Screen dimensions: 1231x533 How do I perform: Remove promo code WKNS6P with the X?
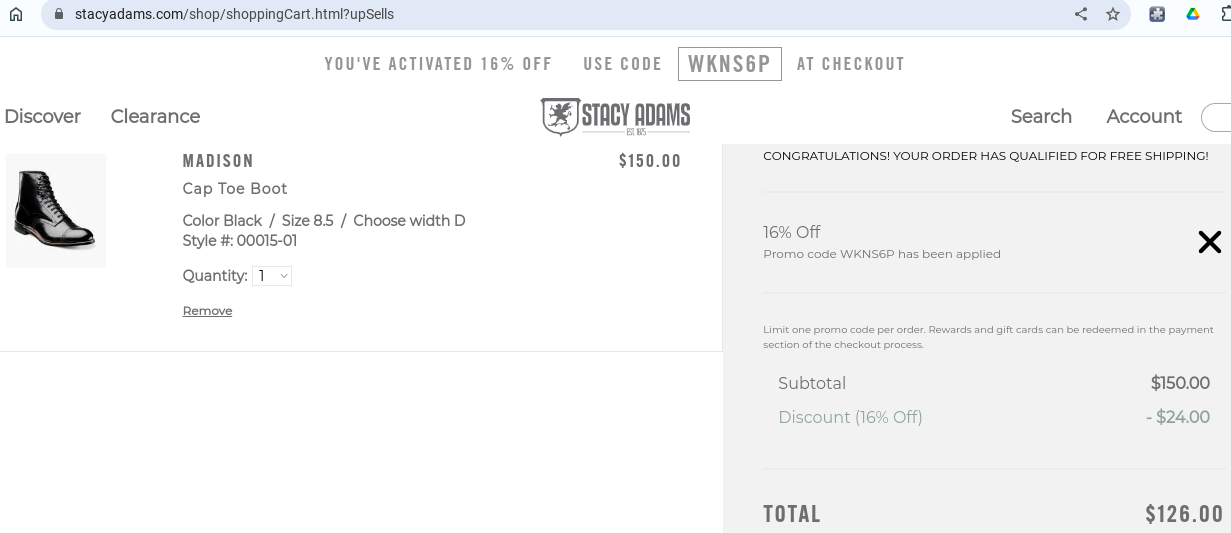(1209, 241)
